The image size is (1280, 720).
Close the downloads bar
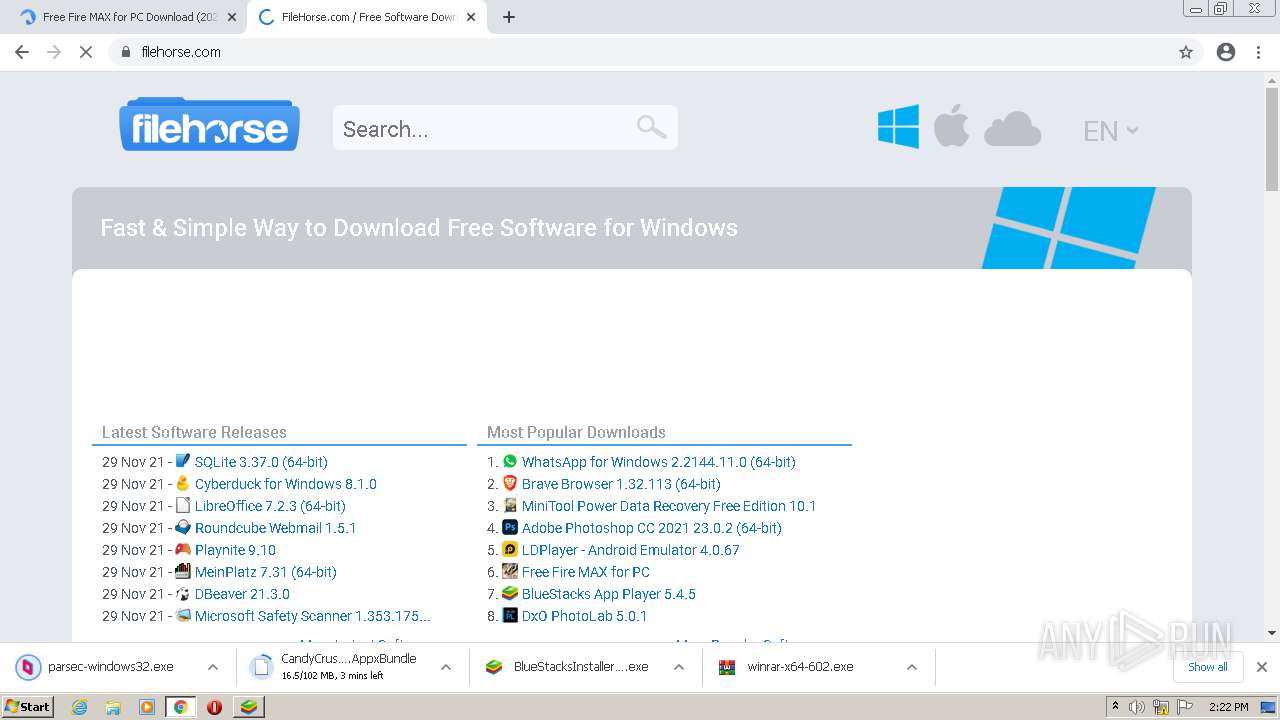click(1262, 667)
